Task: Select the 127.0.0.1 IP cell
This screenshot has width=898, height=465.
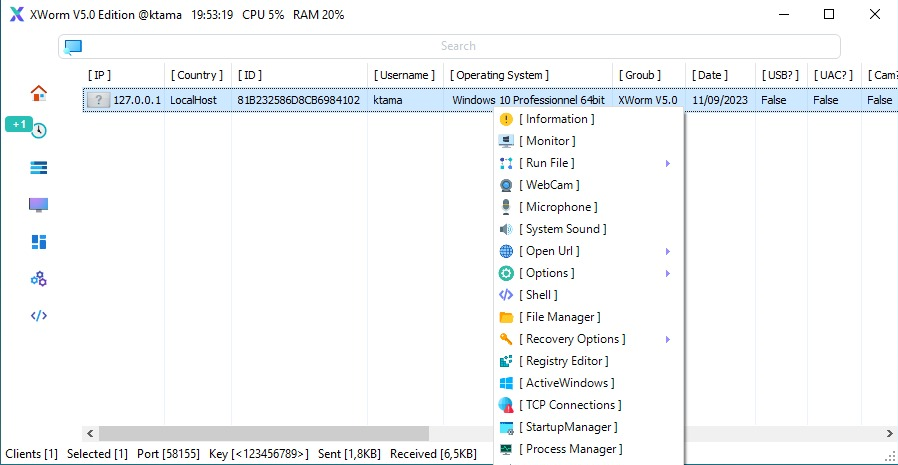Action: pos(137,100)
